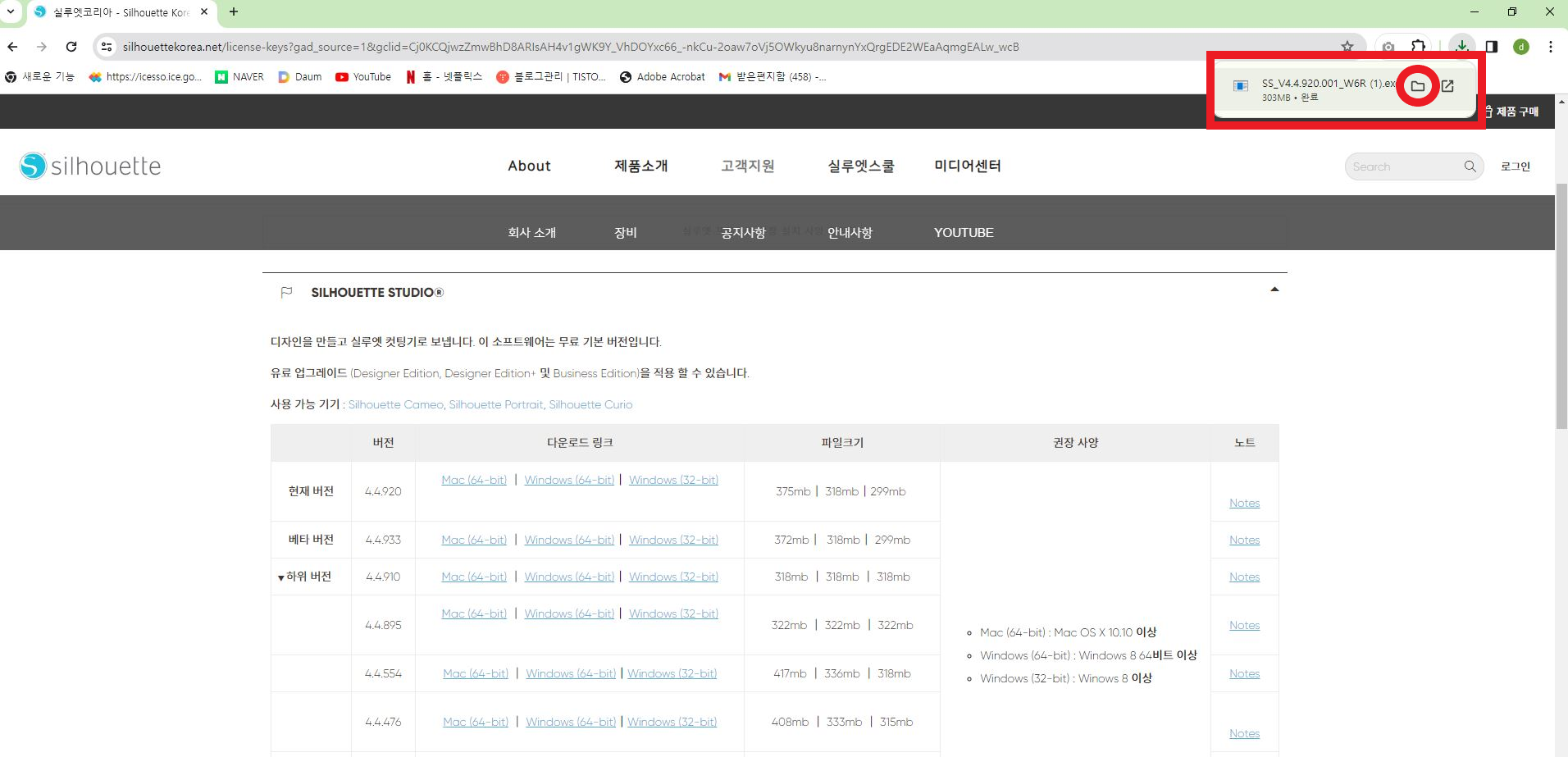Reload the page with refresh icon
Image resolution: width=1568 pixels, height=757 pixels.
(x=71, y=47)
